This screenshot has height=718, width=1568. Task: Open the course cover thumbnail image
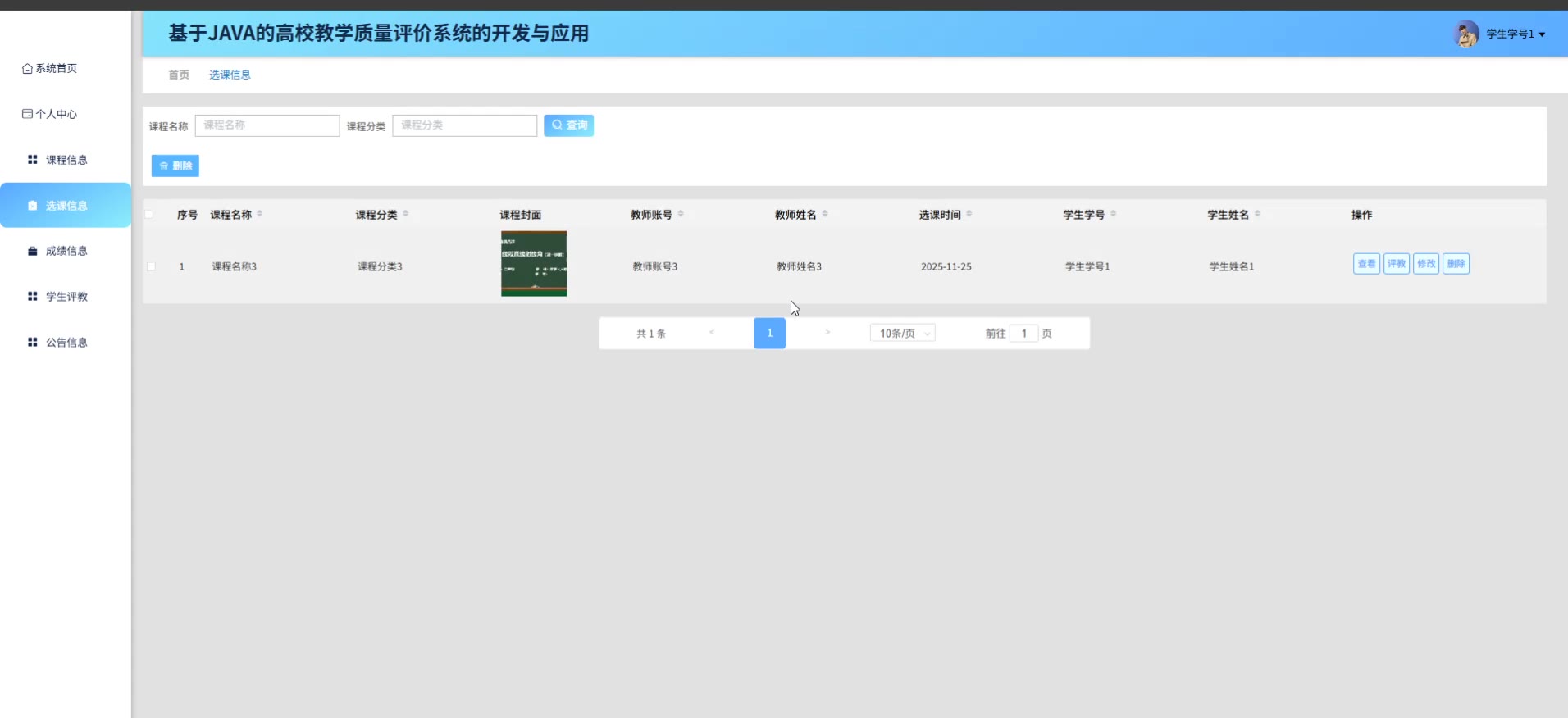pos(534,264)
